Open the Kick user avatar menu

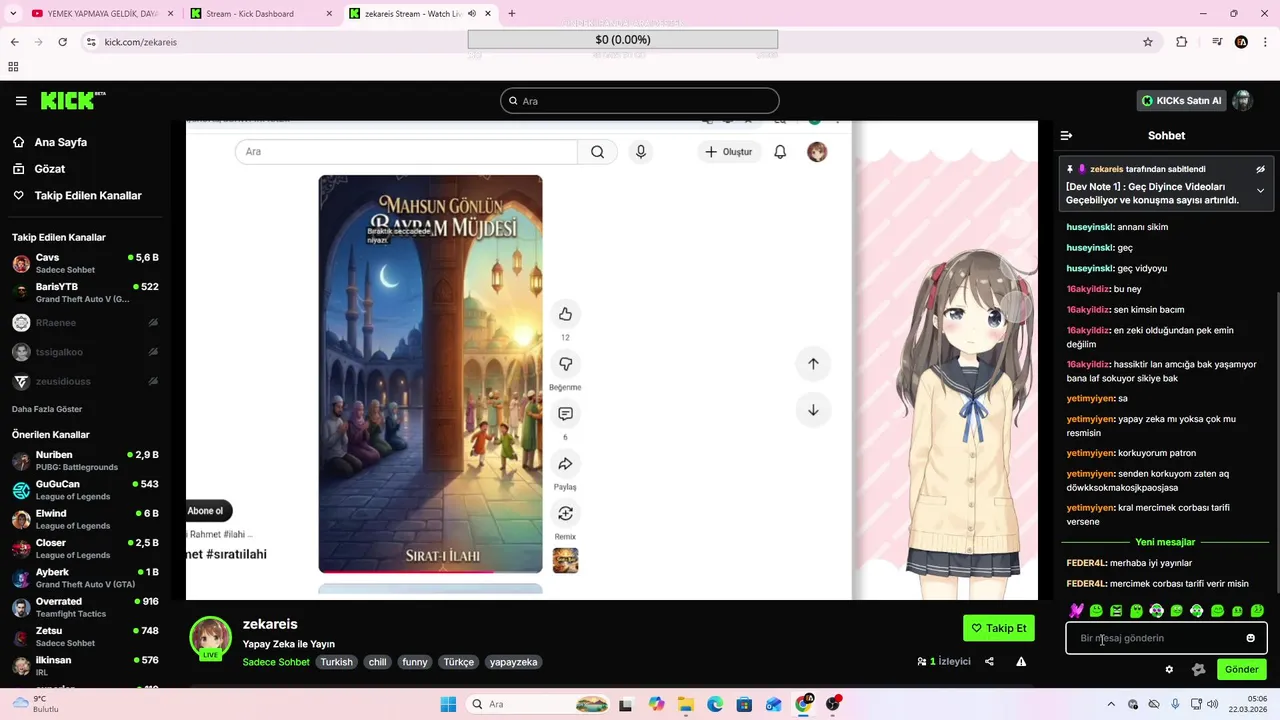[1242, 101]
